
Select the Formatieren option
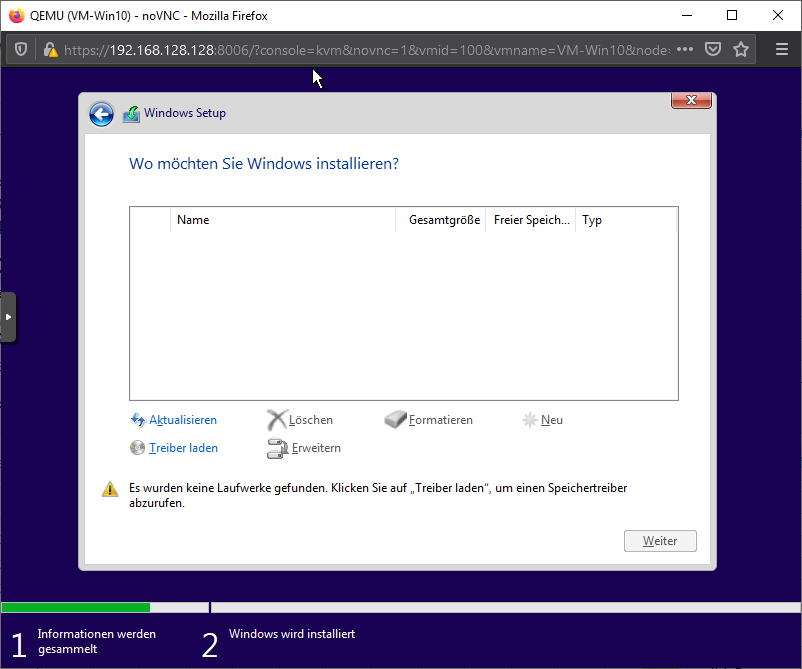coord(440,420)
